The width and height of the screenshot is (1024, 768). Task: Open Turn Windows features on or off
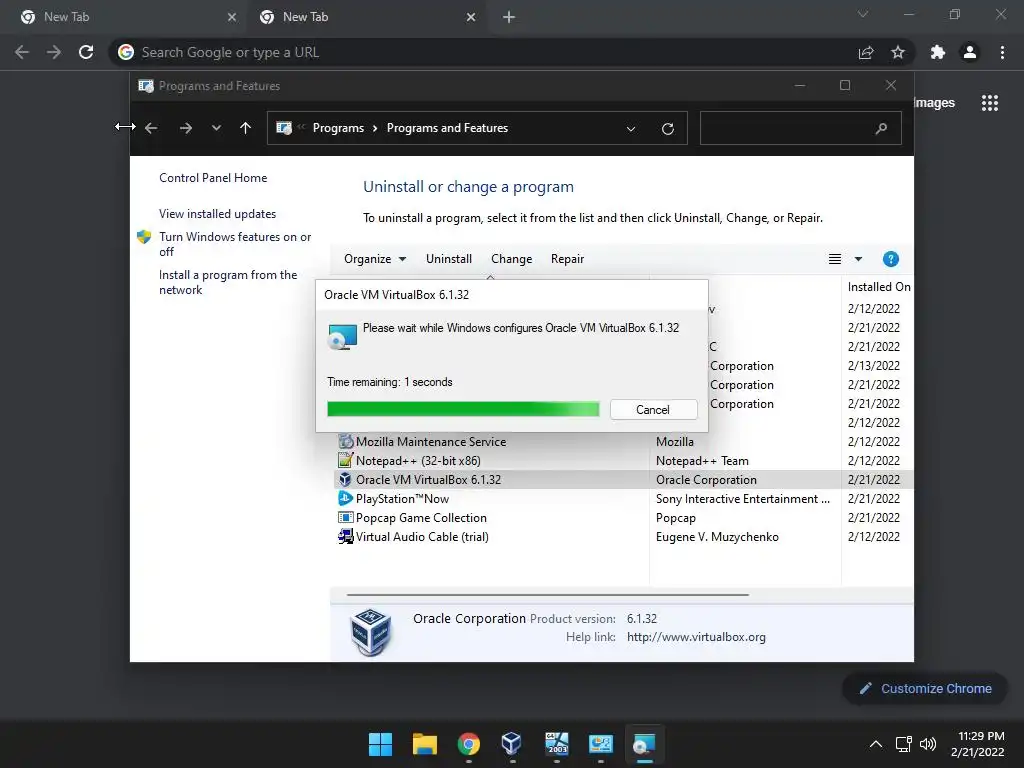pyautogui.click(x=235, y=244)
